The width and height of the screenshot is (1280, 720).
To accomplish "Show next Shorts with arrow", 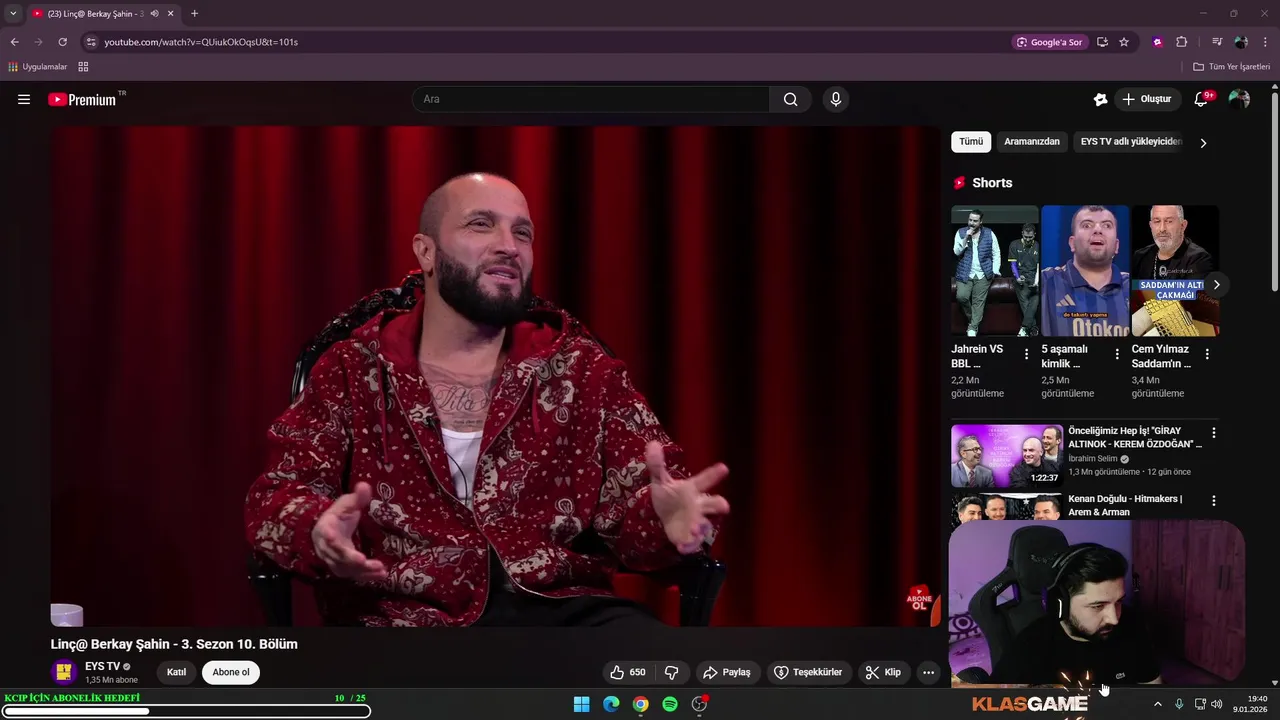I will (x=1216, y=285).
